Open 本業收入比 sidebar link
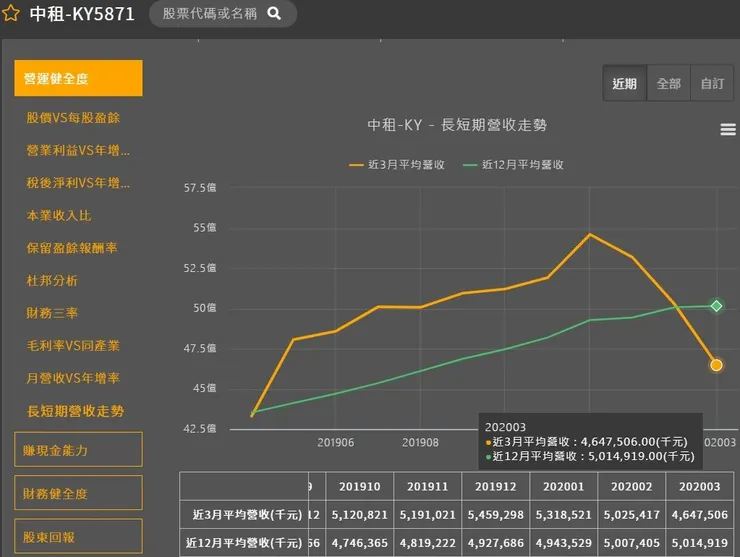Image resolution: width=740 pixels, height=557 pixels. pos(59,216)
